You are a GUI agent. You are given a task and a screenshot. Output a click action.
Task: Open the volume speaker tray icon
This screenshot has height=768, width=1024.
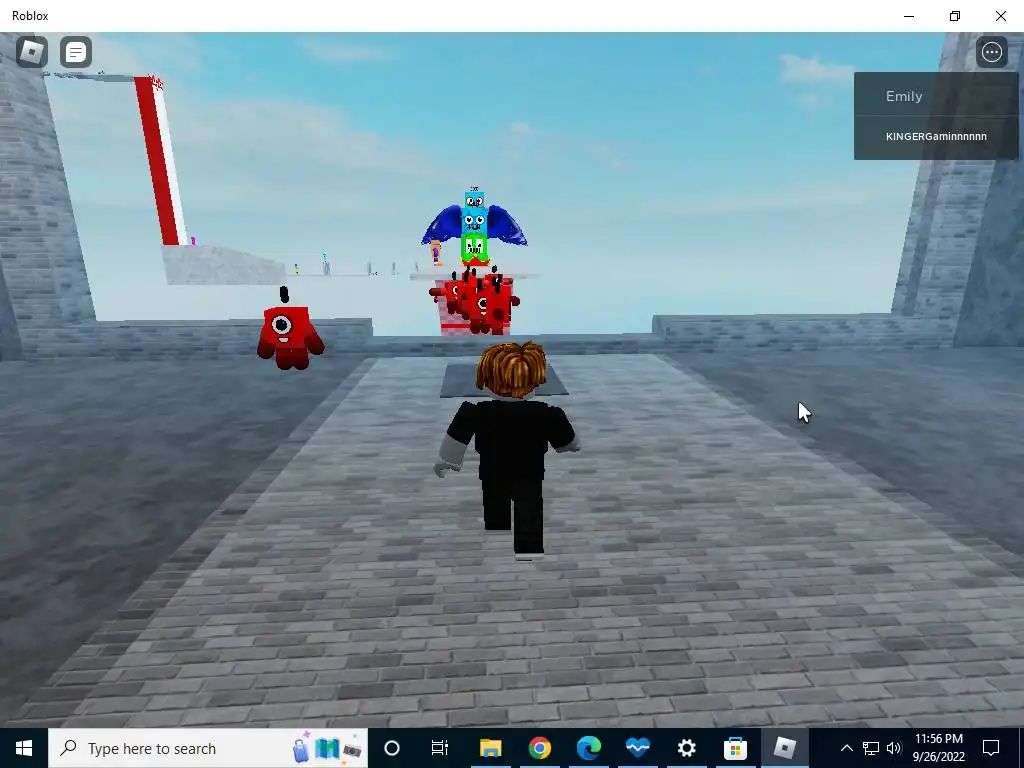894,748
